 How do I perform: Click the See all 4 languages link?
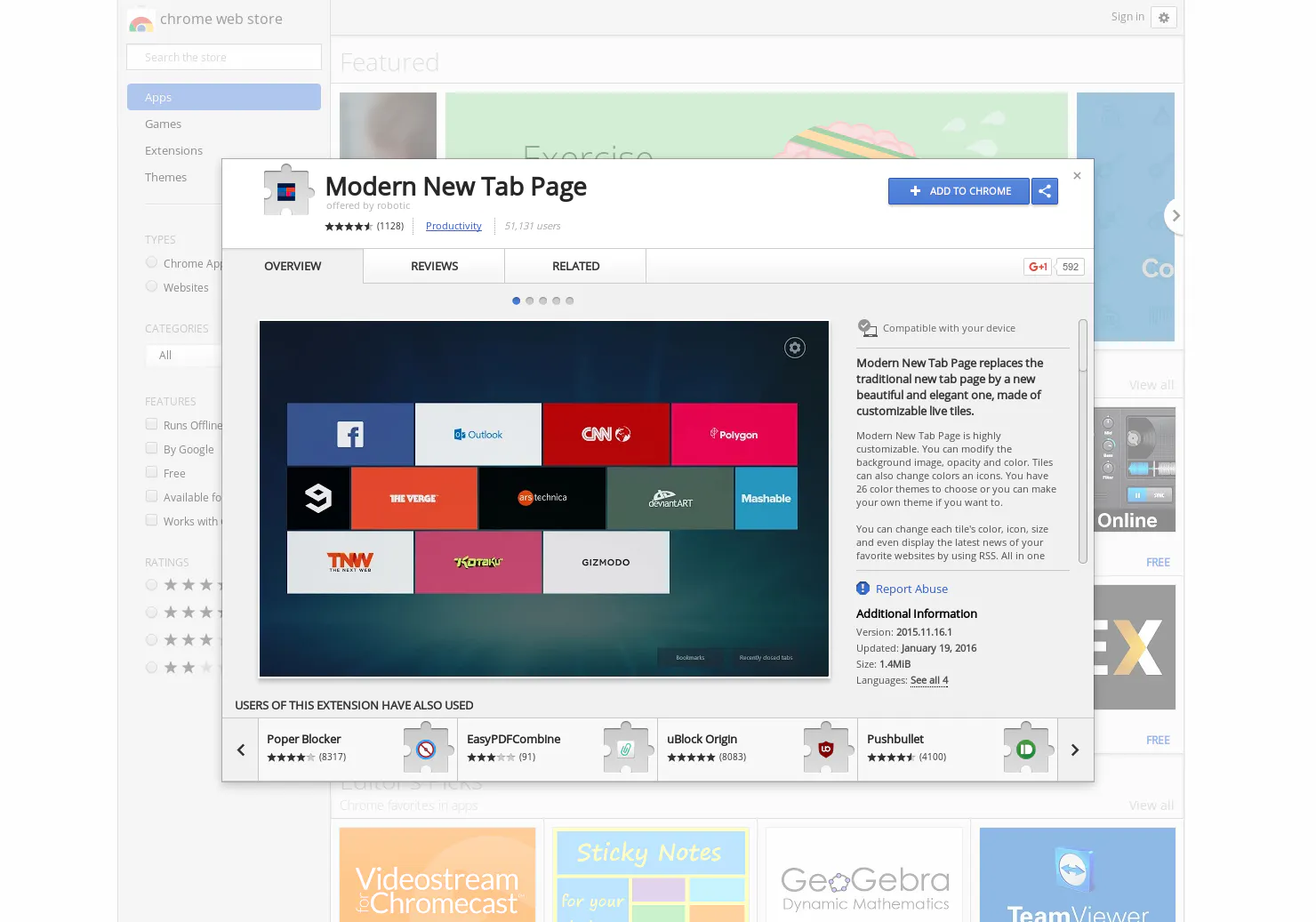(929, 680)
